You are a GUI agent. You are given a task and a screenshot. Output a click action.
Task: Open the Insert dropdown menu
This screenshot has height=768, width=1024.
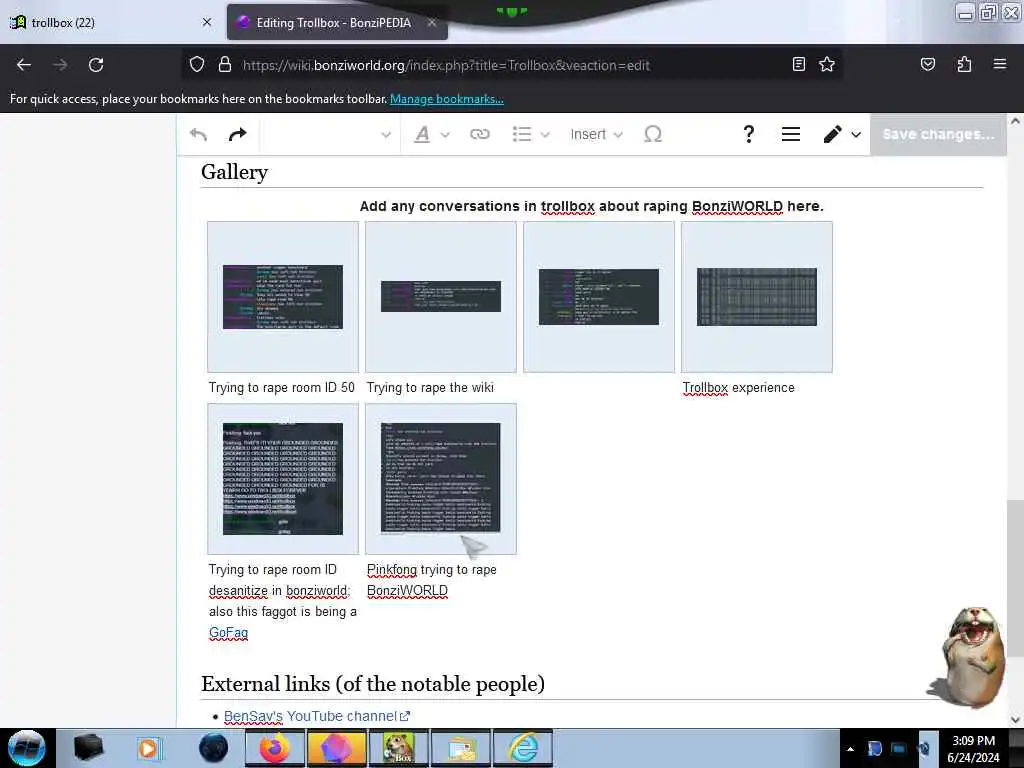596,135
